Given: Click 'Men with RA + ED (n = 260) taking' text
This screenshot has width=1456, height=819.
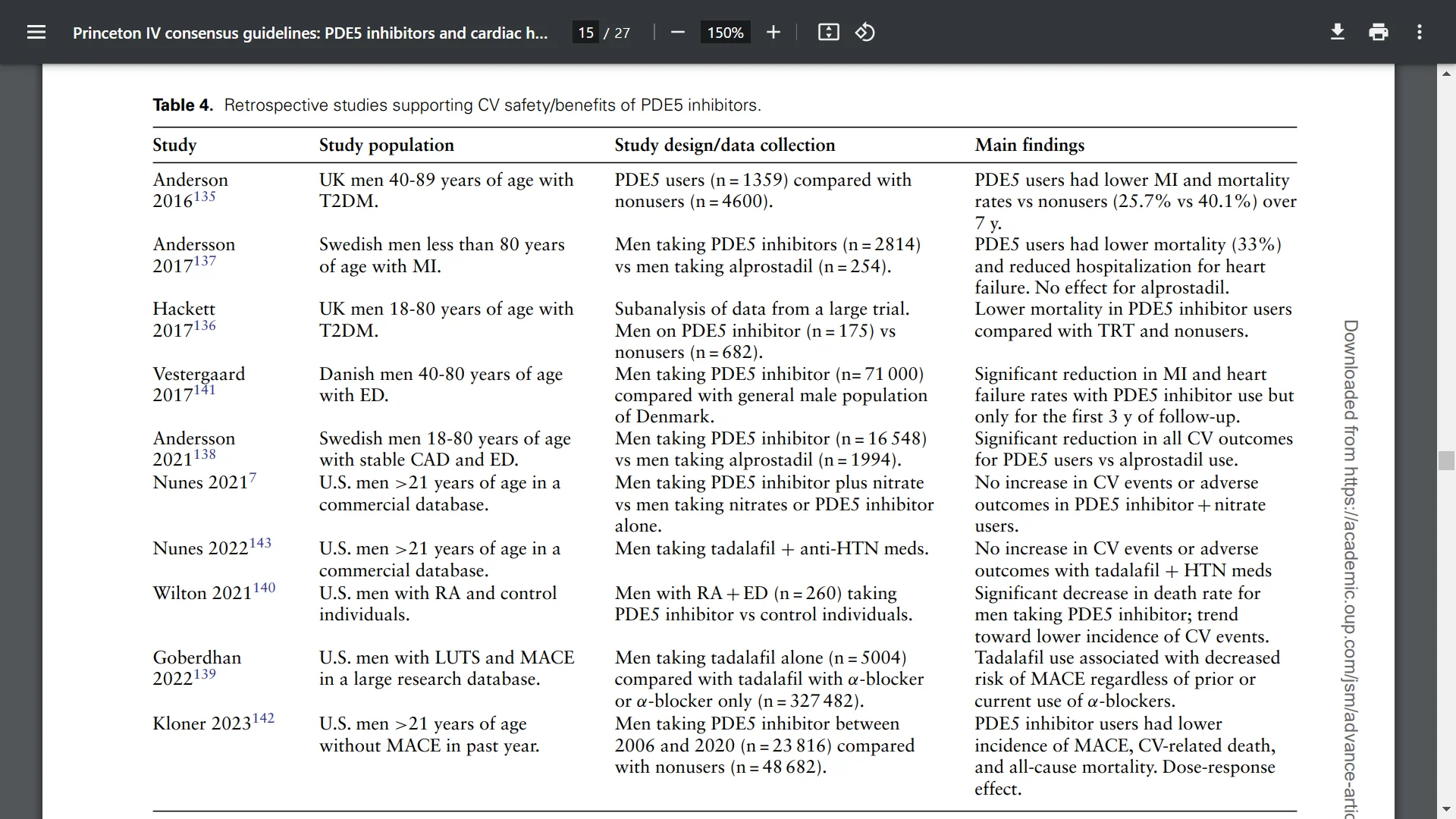Looking at the screenshot, I should point(756,593).
